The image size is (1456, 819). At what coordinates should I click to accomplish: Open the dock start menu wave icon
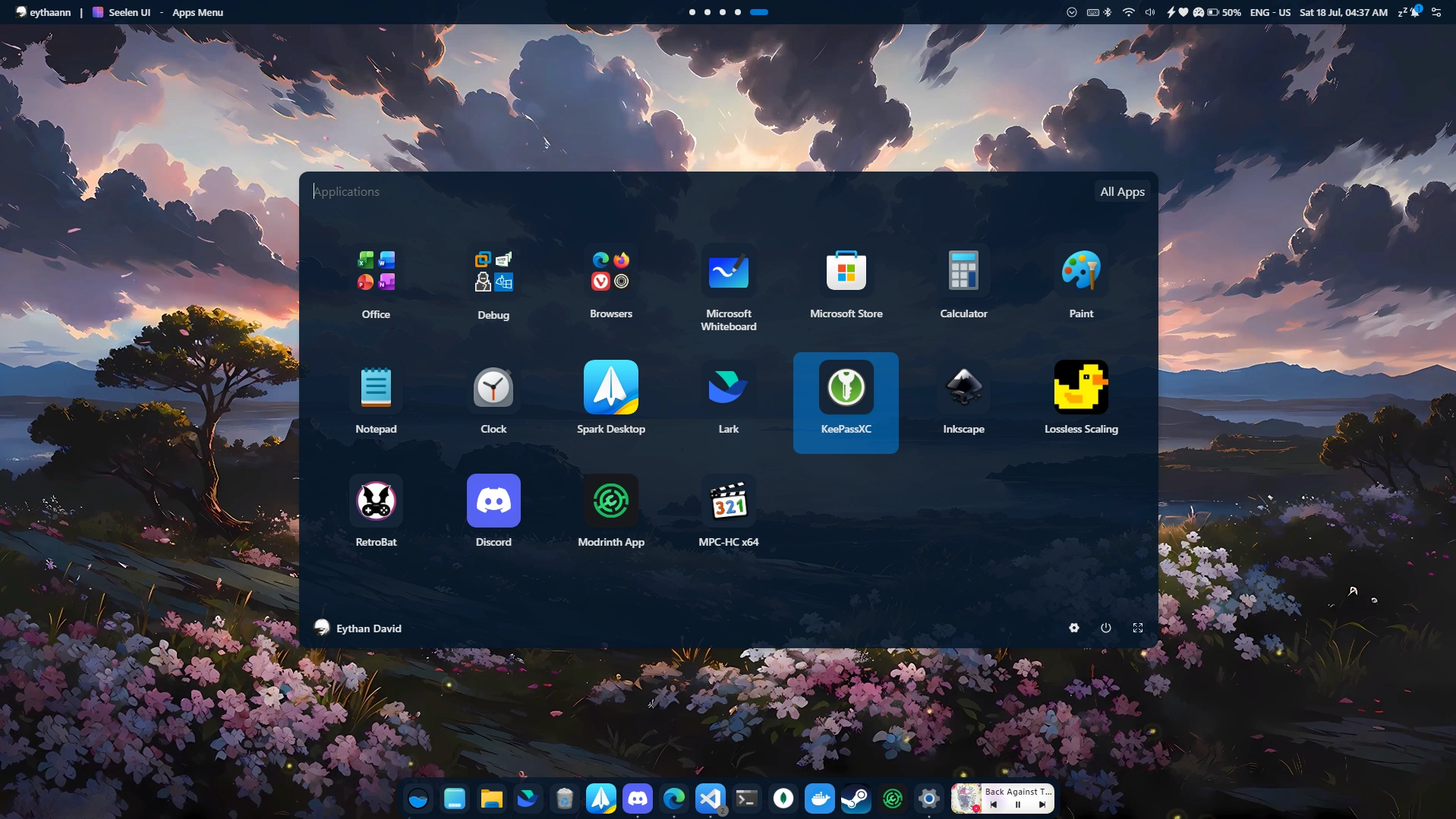418,799
